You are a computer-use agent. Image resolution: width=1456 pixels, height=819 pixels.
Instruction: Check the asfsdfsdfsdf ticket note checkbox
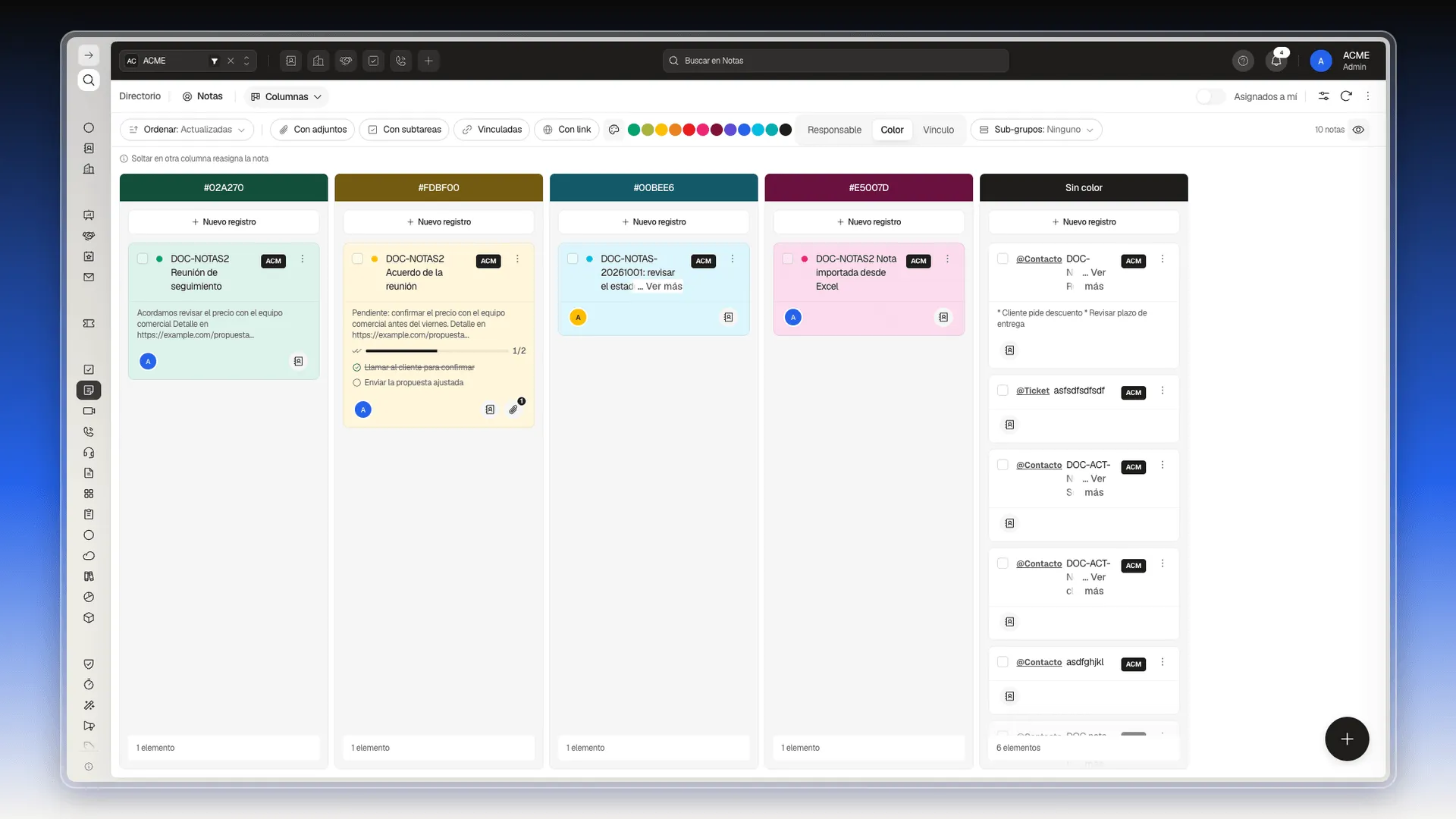pos(1003,391)
